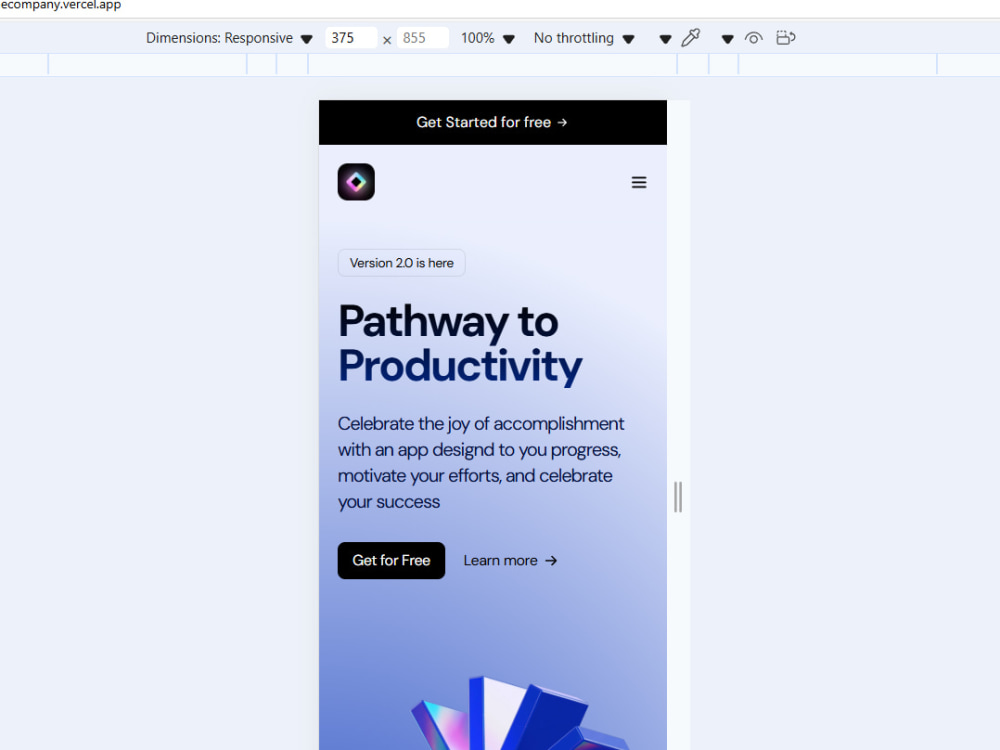Click the Get Started for free banner
The width and height of the screenshot is (1000, 750).
pyautogui.click(x=492, y=122)
